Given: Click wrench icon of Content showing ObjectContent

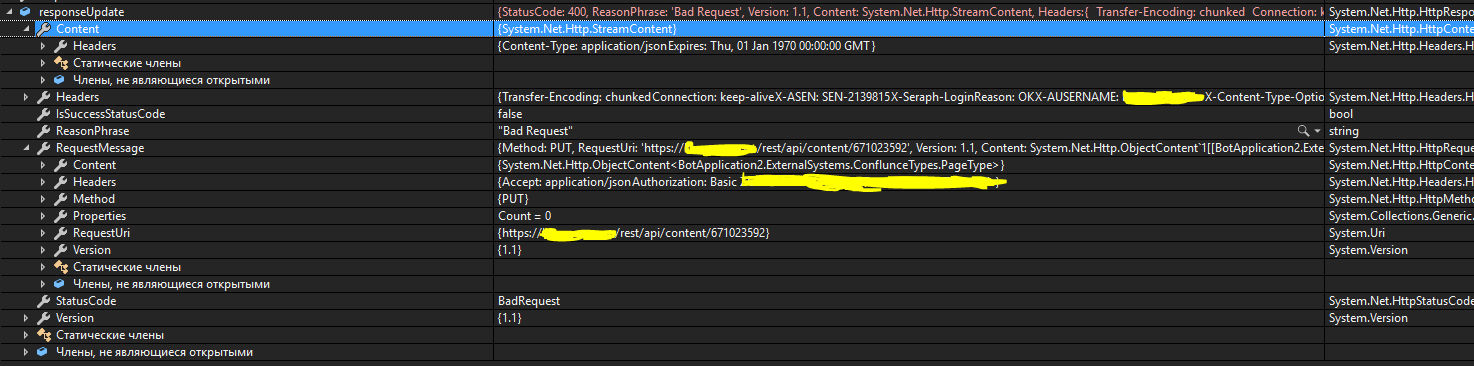Looking at the screenshot, I should tap(60, 165).
